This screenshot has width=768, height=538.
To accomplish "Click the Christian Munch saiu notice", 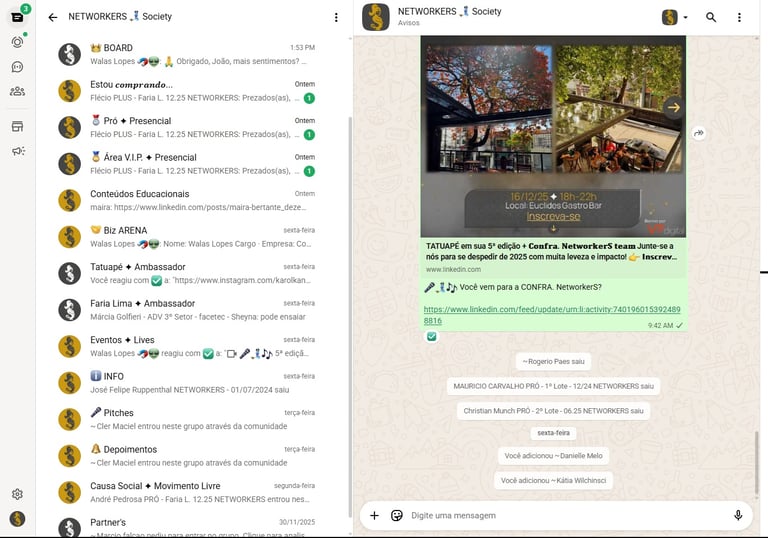I will click(553, 411).
